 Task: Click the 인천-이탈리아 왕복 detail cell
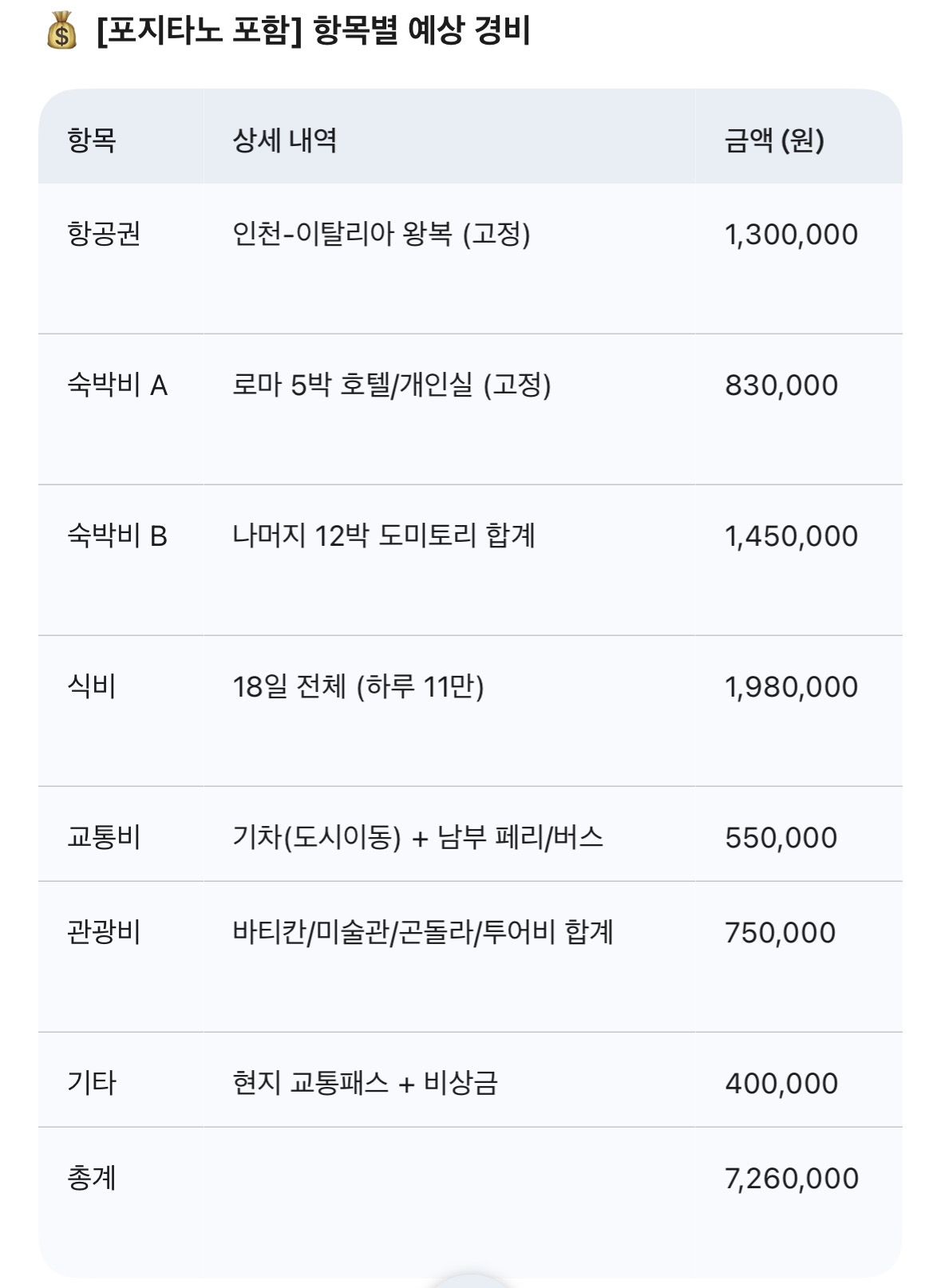pos(381,235)
